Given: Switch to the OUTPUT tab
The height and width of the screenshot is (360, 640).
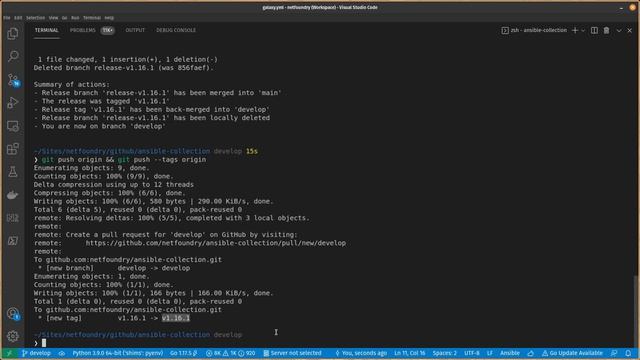Looking at the screenshot, I should coord(135,30).
